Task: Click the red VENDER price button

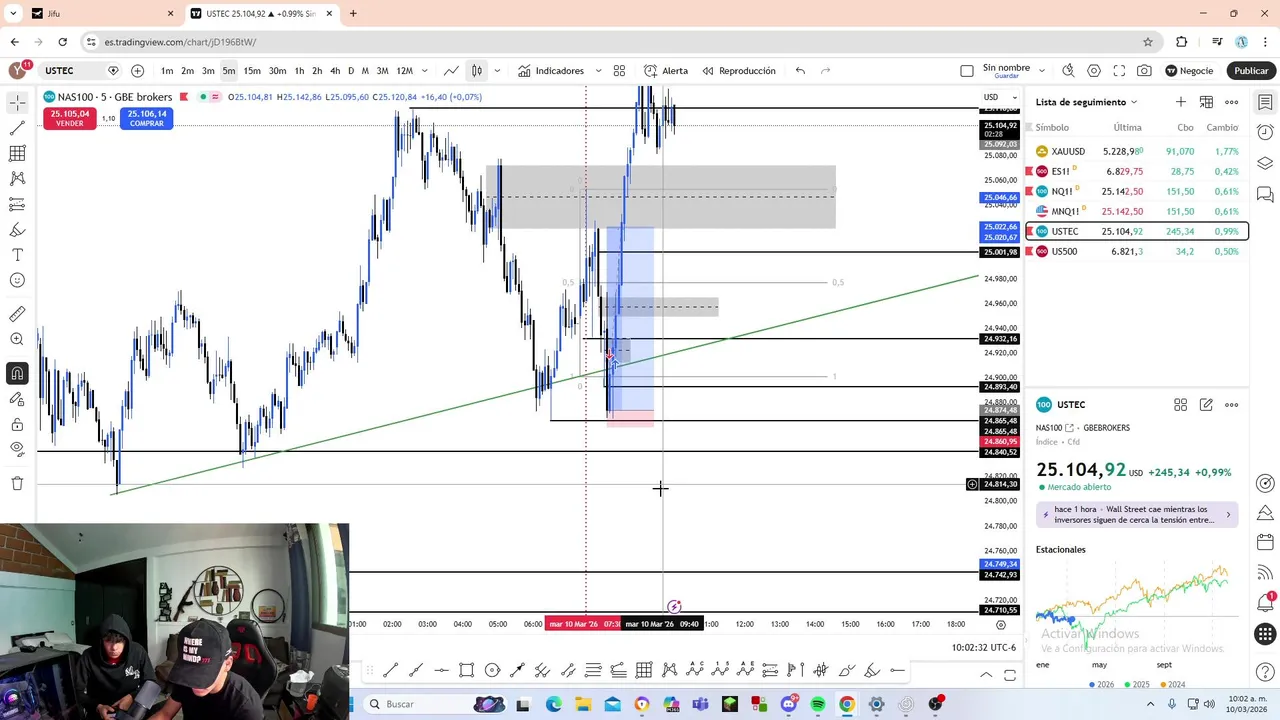Action: (70, 118)
